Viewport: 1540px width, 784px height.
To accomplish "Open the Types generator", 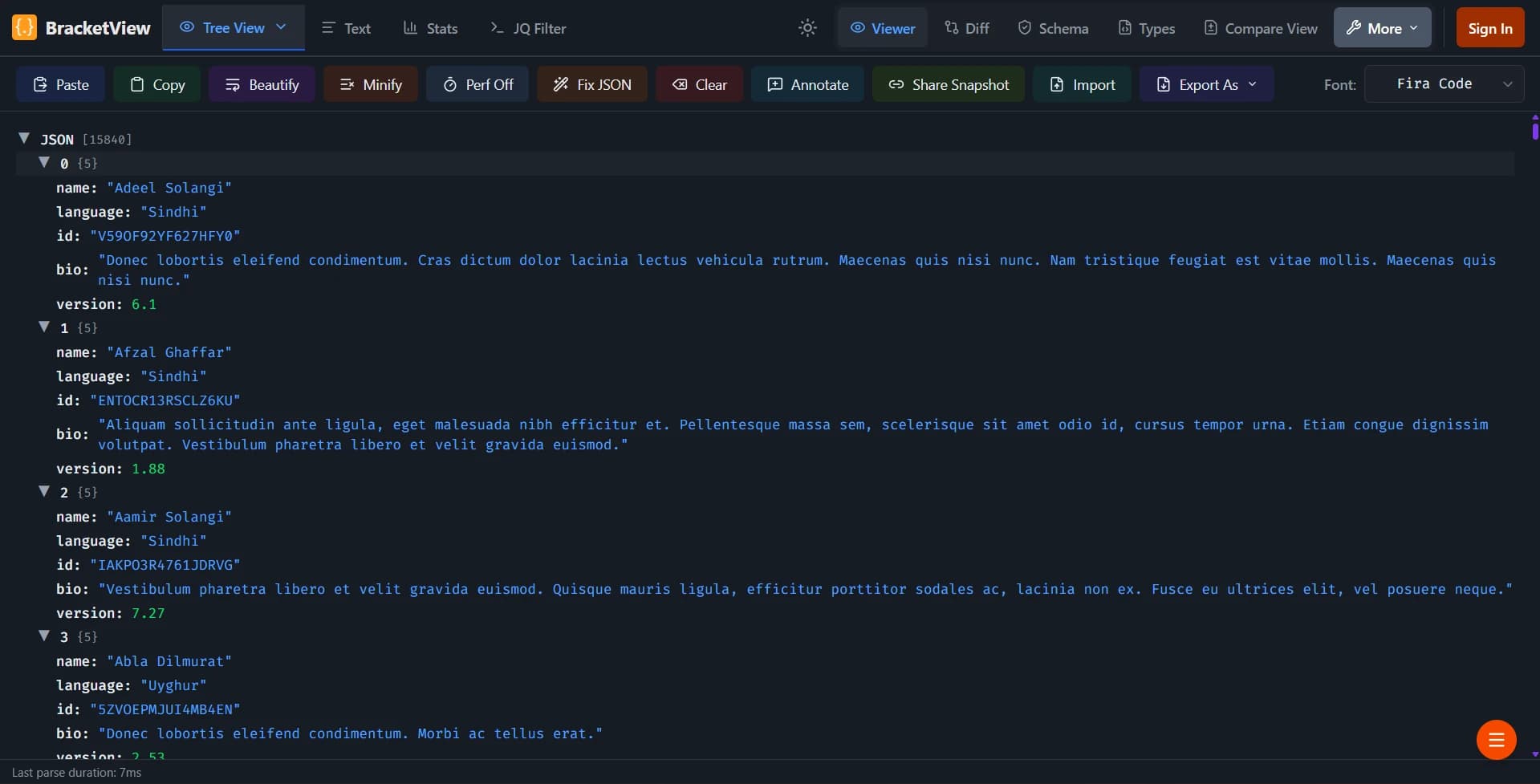I will click(1147, 28).
